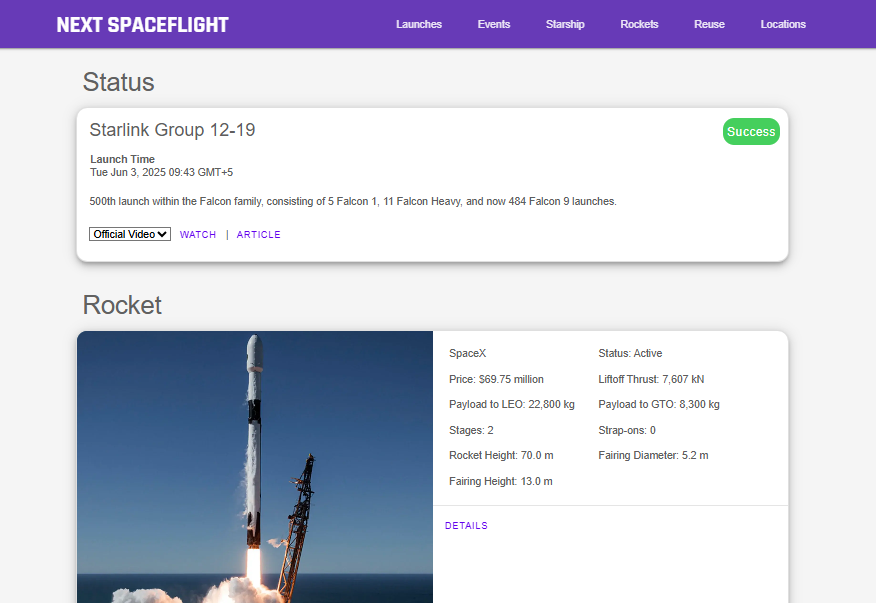Click the green Success status badge

point(750,132)
